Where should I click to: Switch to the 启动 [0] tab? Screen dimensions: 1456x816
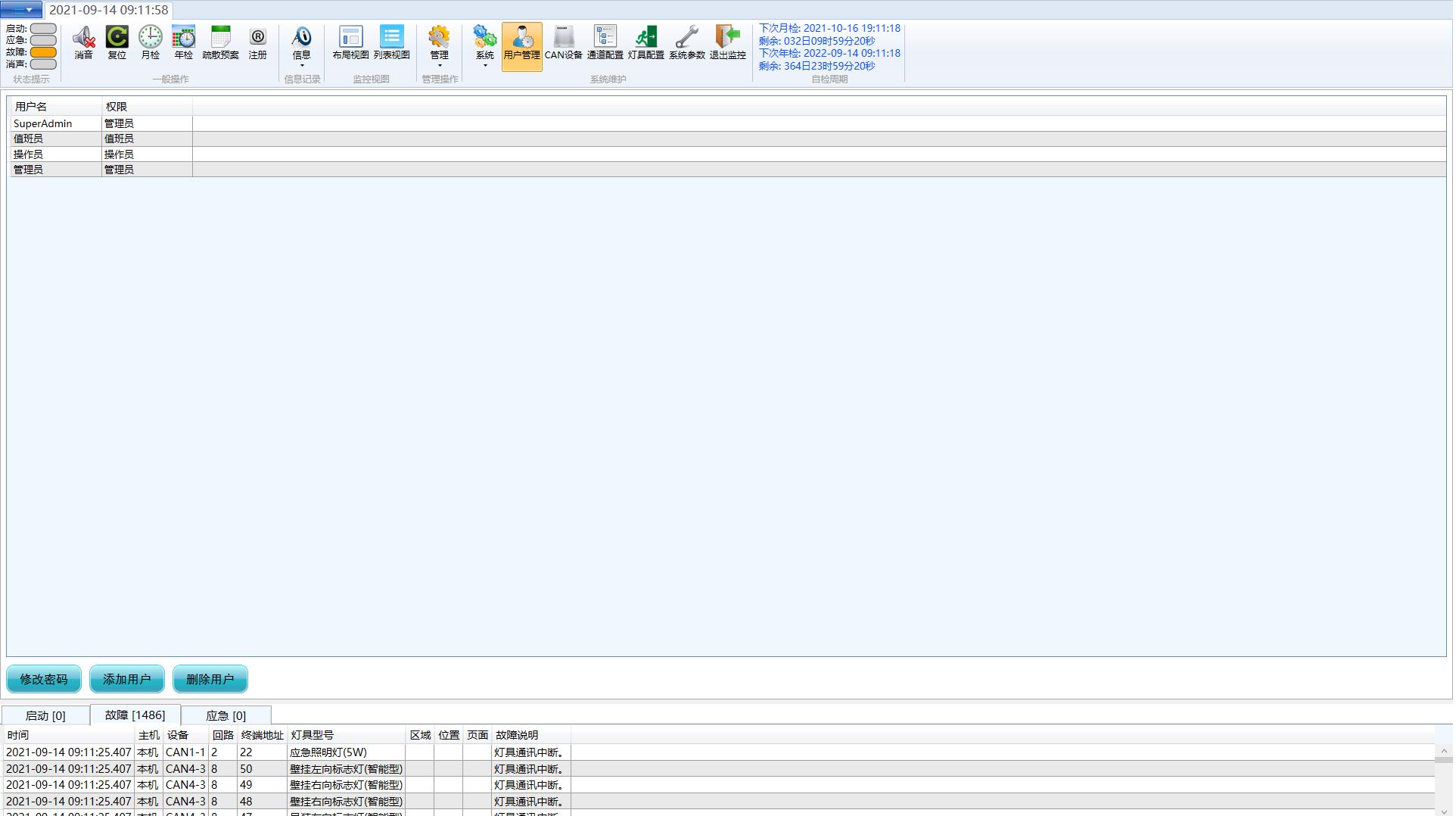[45, 716]
